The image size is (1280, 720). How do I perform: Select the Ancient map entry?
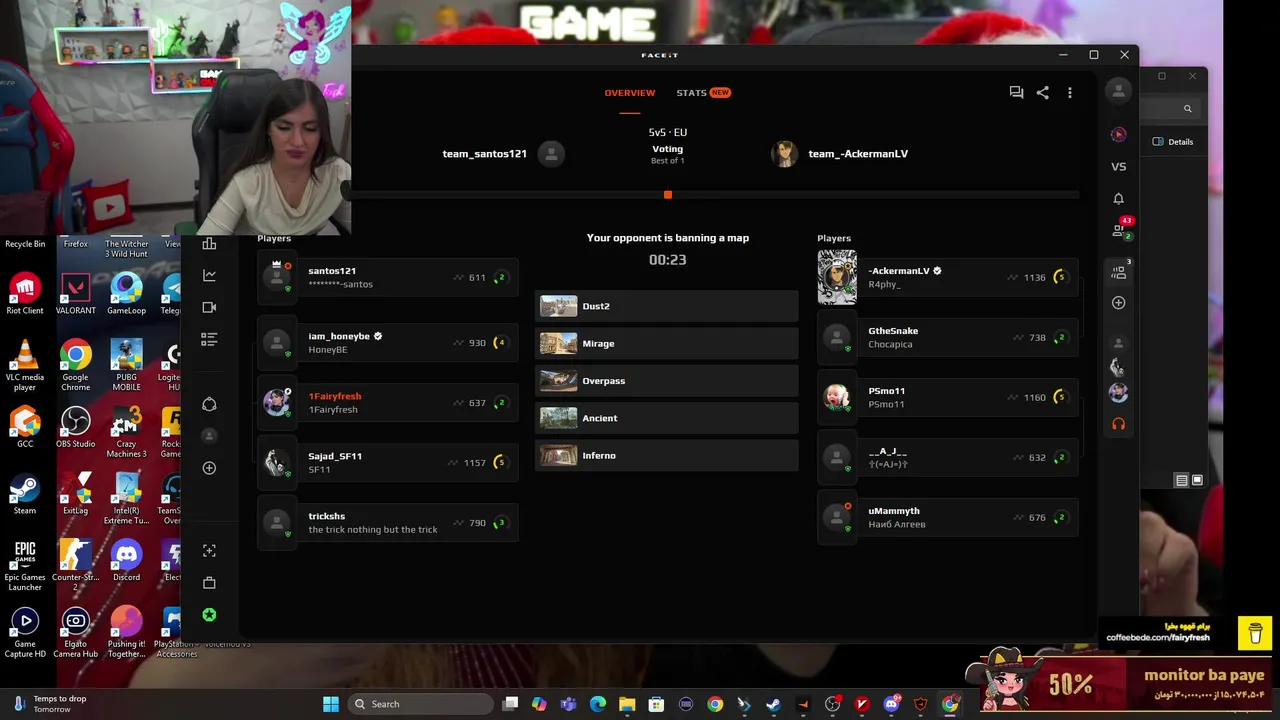tap(667, 418)
